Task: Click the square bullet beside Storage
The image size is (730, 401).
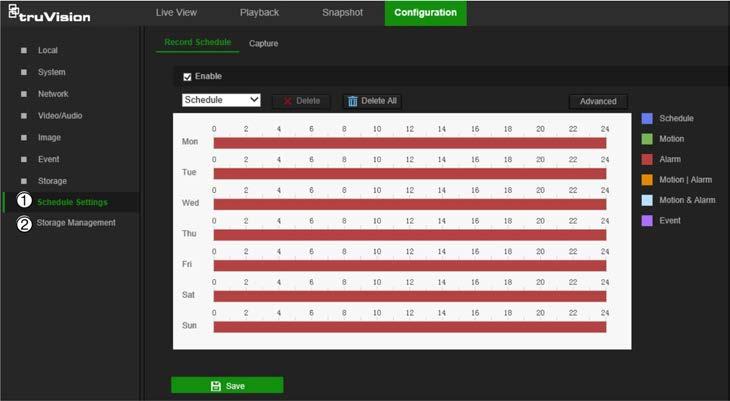Action: [24, 181]
